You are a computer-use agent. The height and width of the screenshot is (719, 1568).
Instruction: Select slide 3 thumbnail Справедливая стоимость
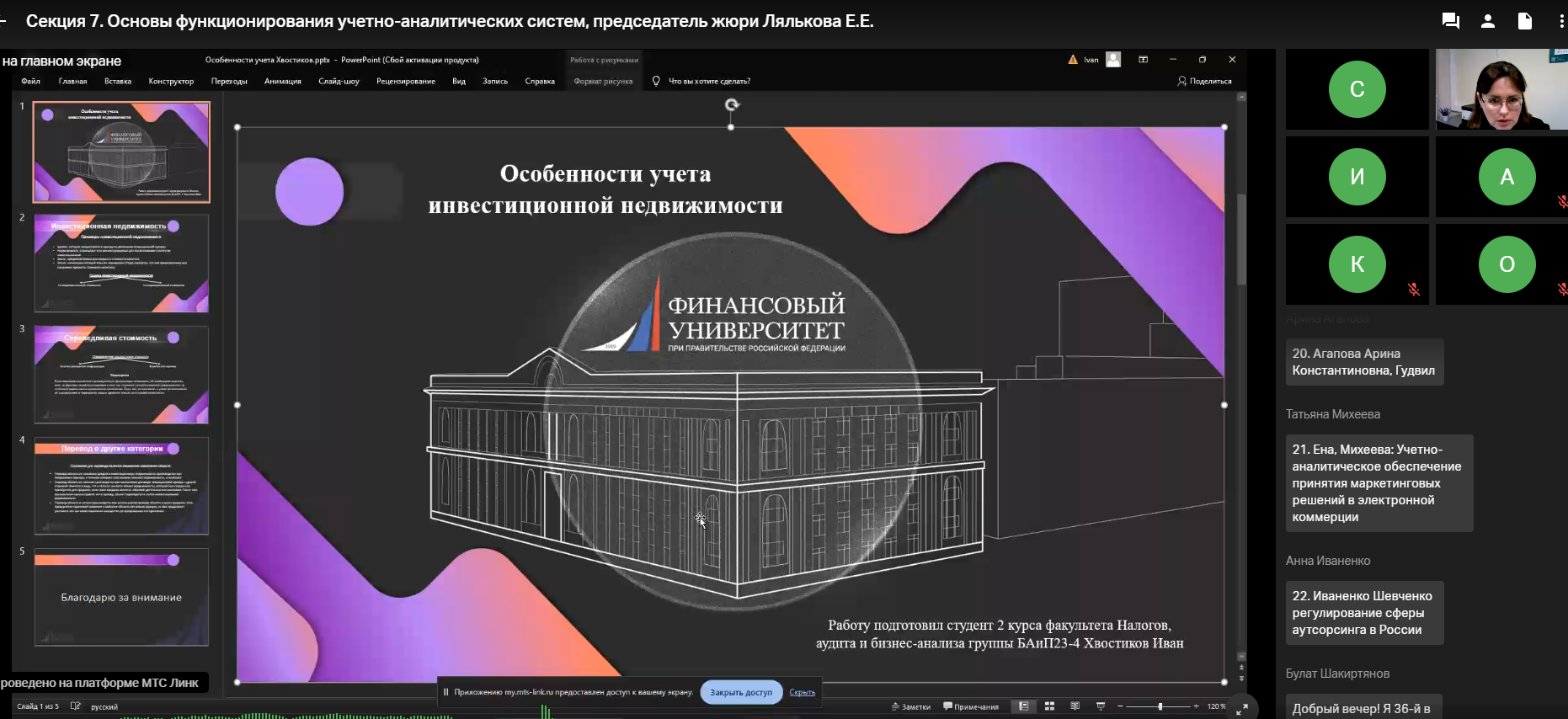(121, 375)
